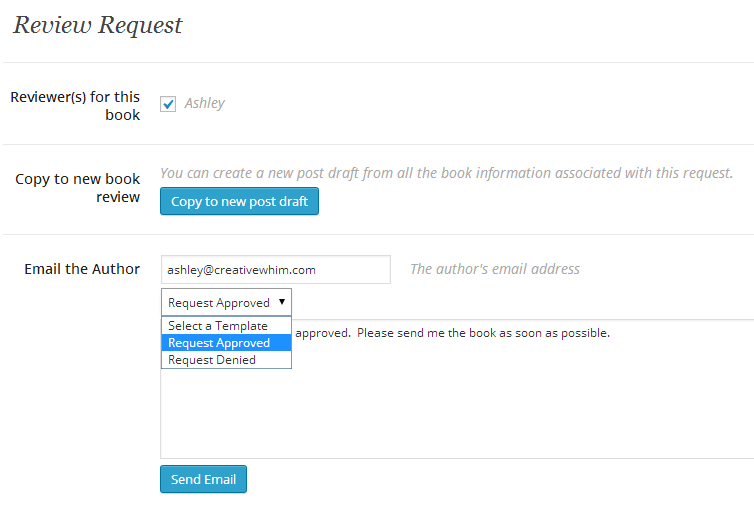Select the Request Approved option in list
The height and width of the screenshot is (505, 754).
(219, 343)
